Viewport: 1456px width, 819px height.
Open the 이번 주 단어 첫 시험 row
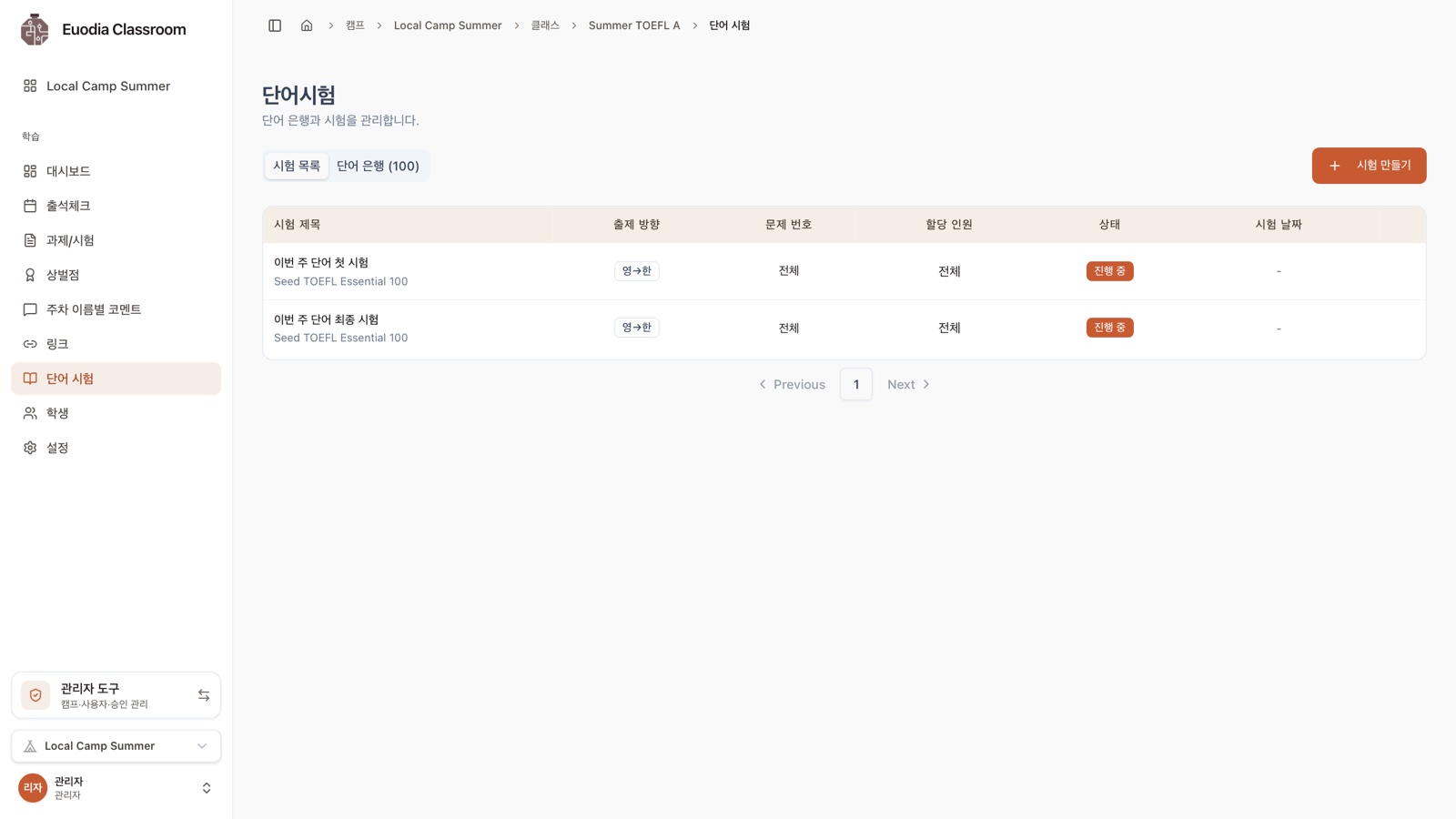point(844,271)
